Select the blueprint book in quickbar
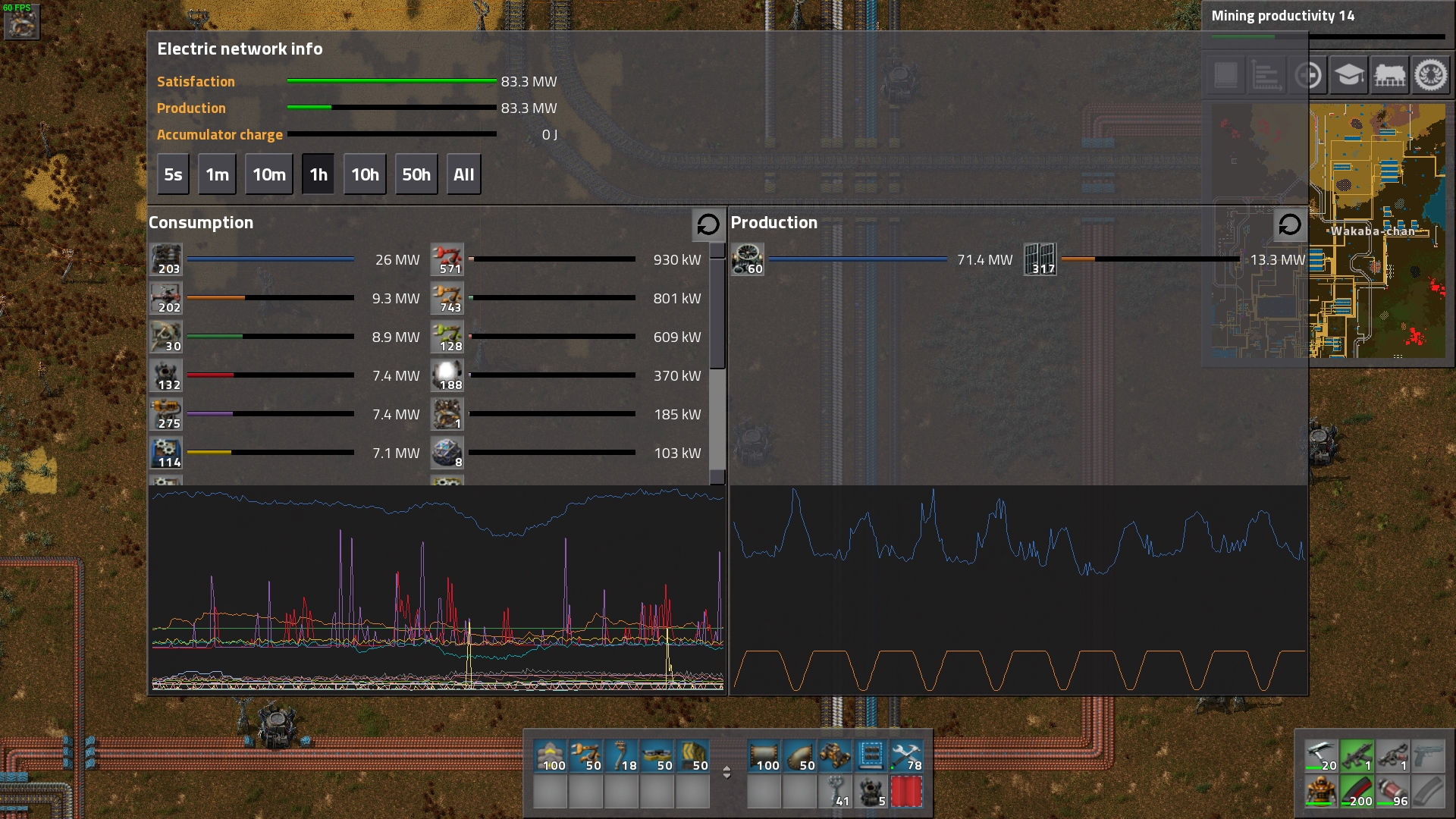The image size is (1456, 819). tap(871, 756)
